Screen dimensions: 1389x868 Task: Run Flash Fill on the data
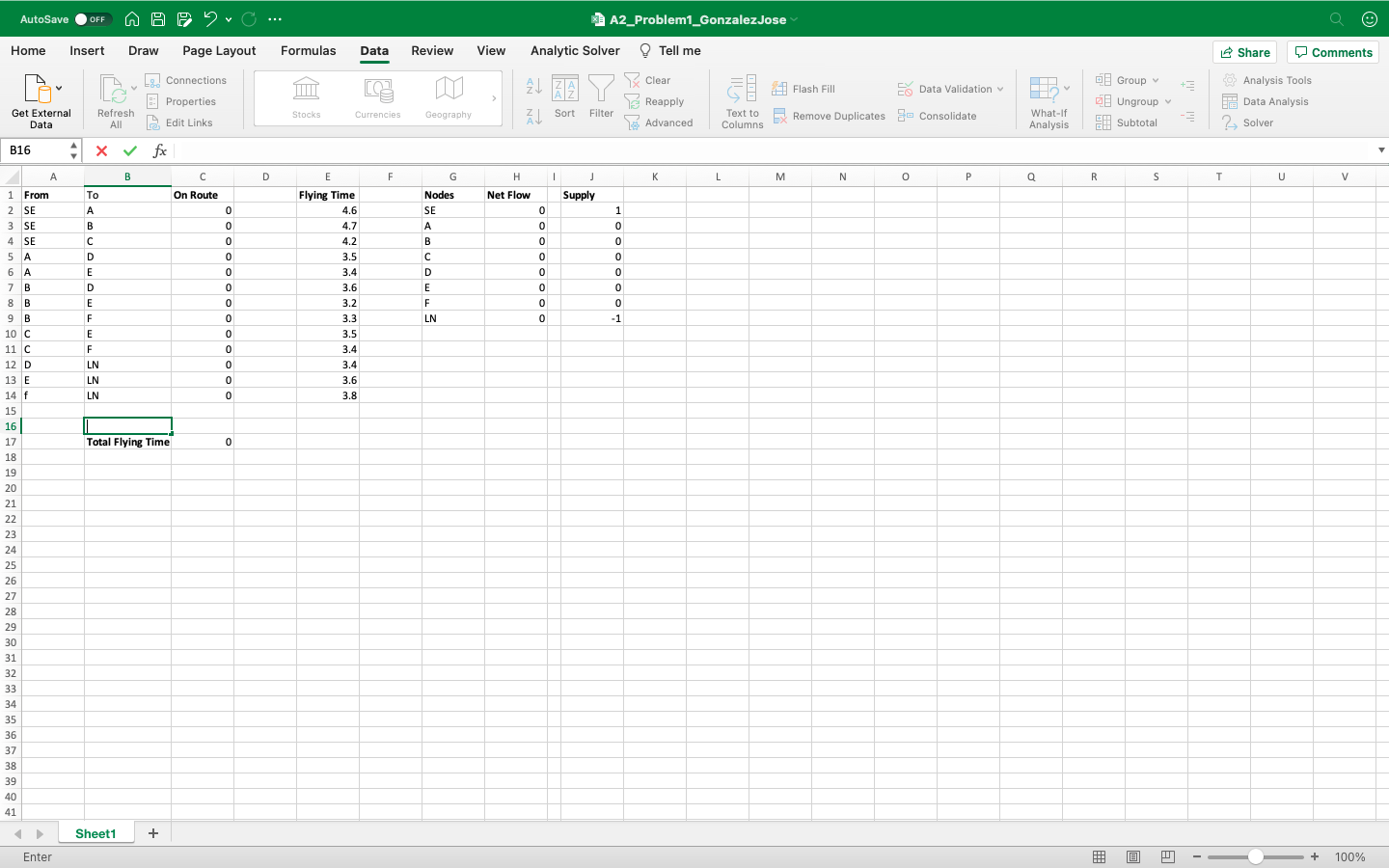pos(815,88)
